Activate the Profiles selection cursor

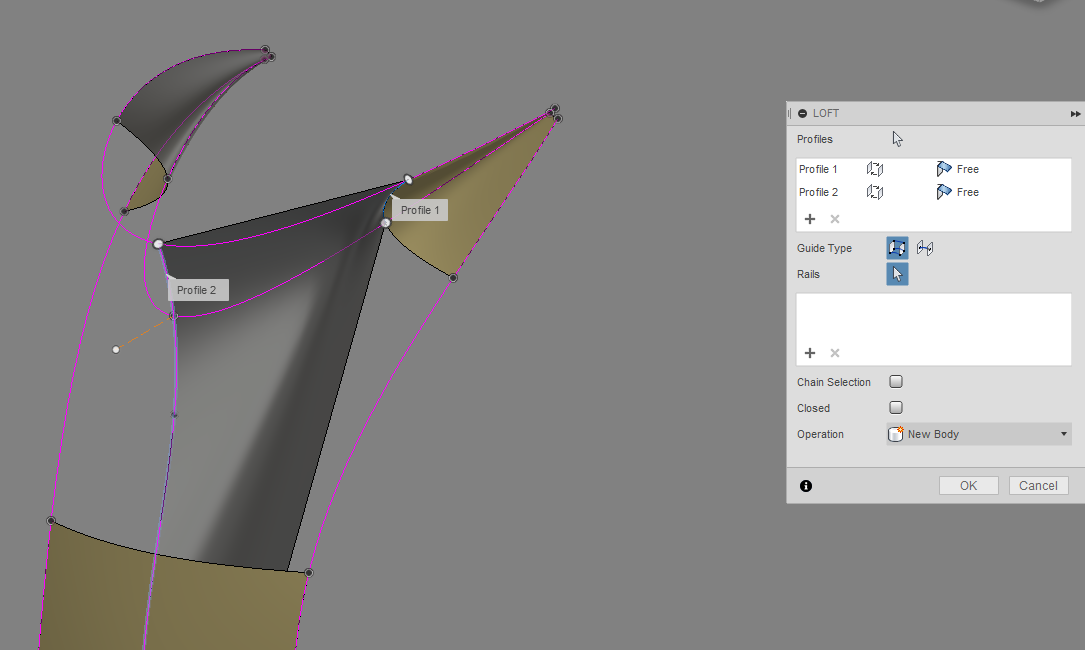pyautogui.click(x=897, y=139)
